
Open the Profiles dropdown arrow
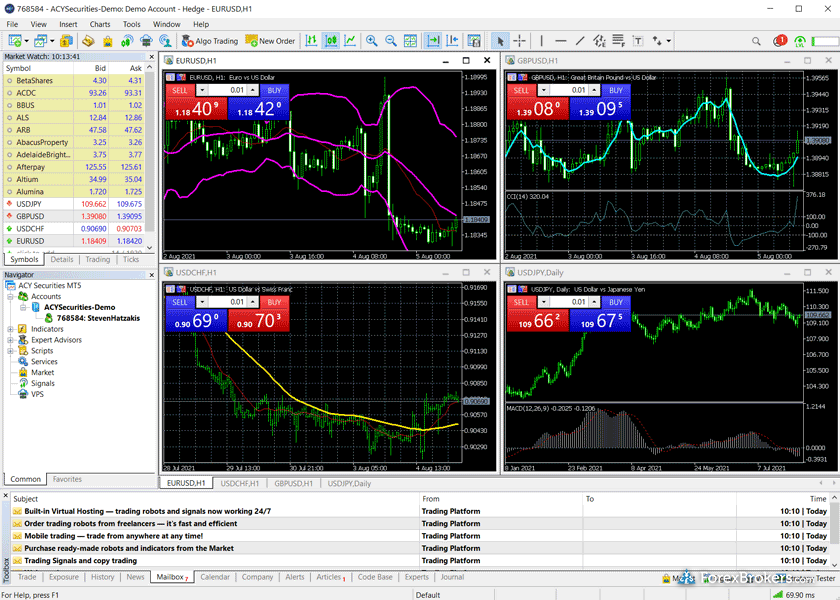52,41
